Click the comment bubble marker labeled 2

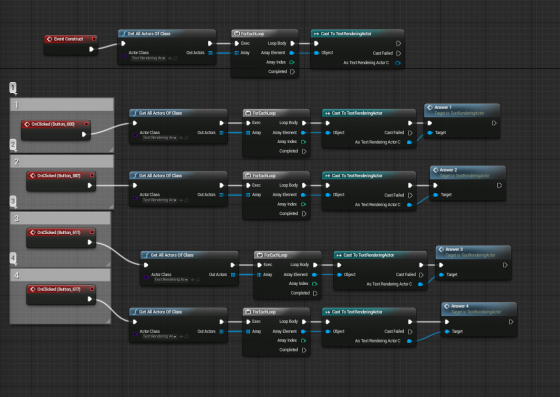(x=13, y=145)
